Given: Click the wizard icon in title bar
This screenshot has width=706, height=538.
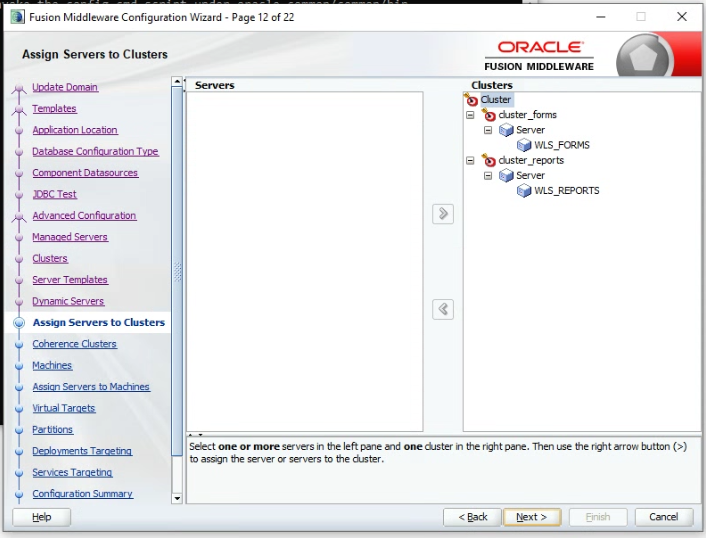Looking at the screenshot, I should [18, 17].
